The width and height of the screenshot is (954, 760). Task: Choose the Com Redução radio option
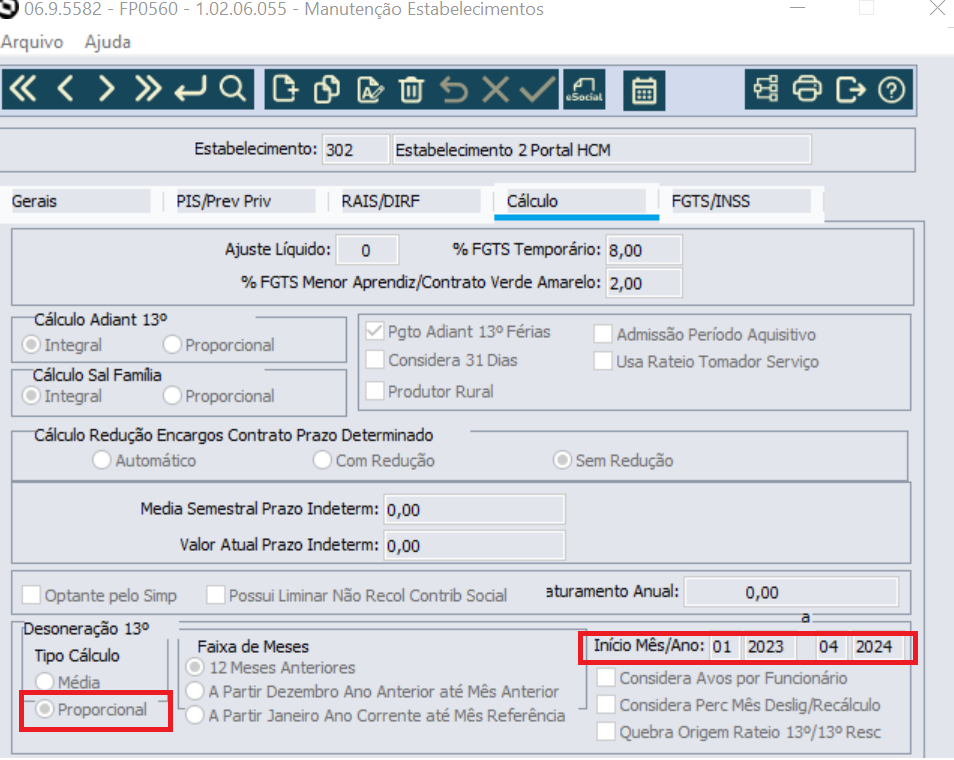322,461
